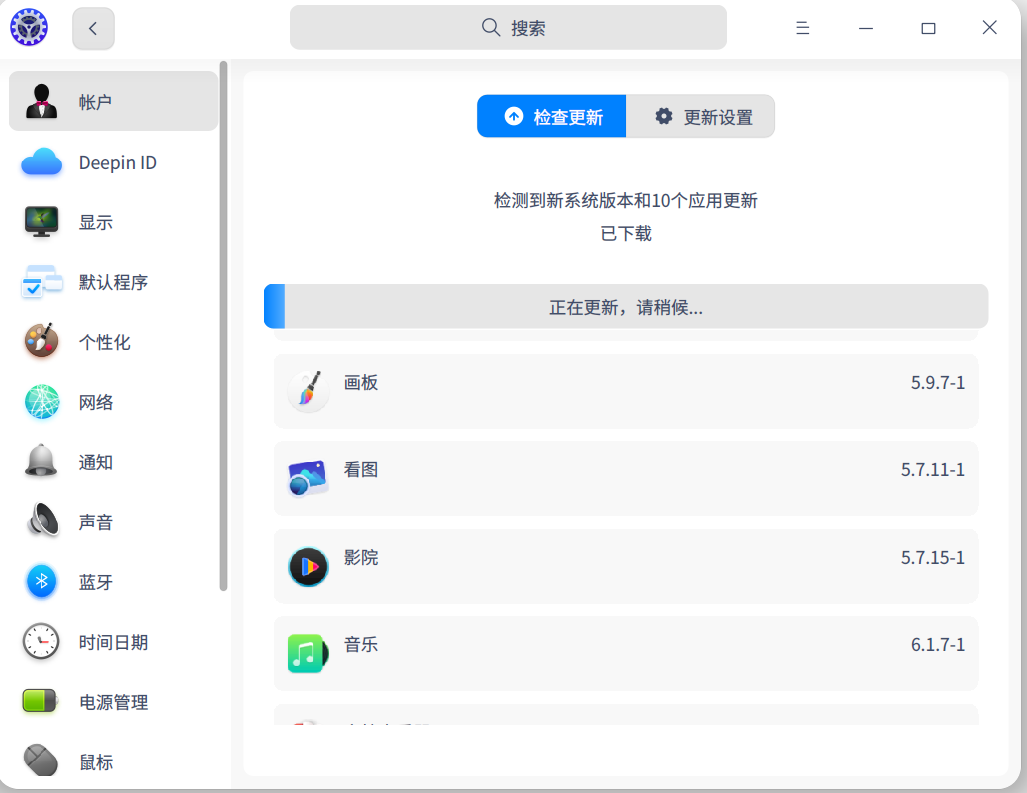Select 个性化 label in sidebar
This screenshot has width=1027, height=793.
tap(105, 342)
